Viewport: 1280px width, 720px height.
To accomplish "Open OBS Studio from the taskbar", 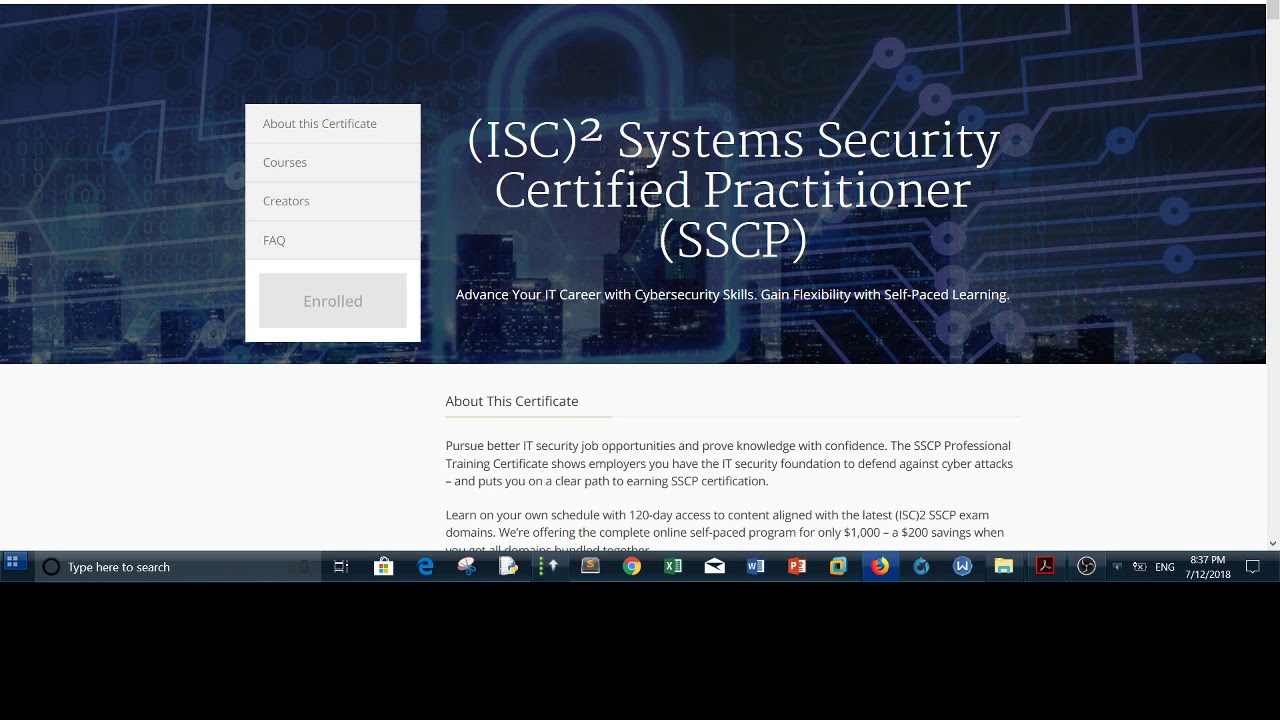I will [1087, 567].
